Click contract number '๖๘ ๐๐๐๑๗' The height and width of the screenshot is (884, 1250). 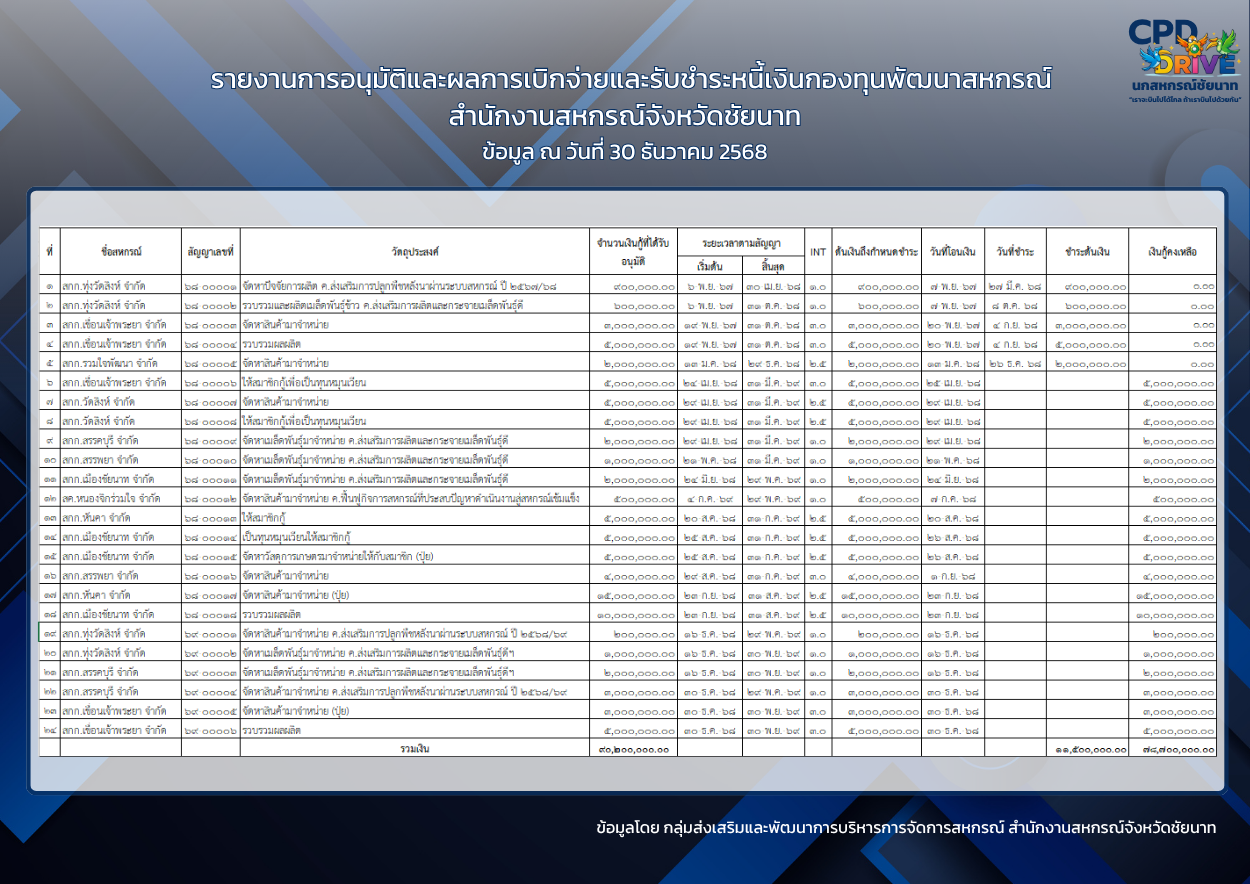pos(211,594)
